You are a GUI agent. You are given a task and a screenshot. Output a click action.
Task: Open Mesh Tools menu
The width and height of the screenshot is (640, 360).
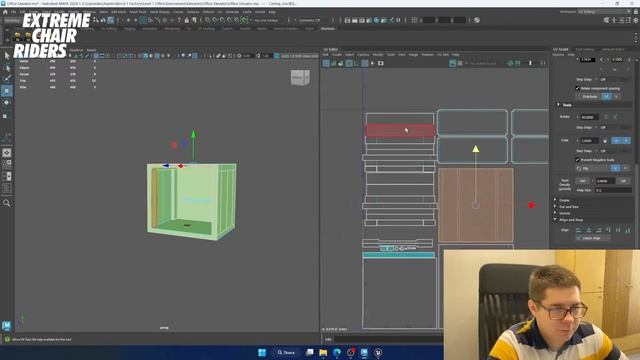tap(138, 12)
